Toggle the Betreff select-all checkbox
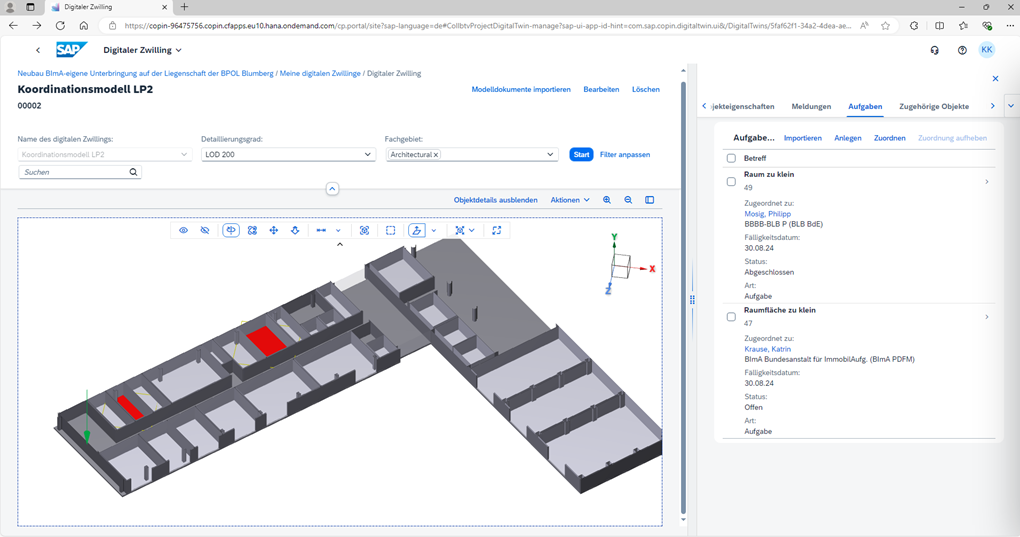 731,158
